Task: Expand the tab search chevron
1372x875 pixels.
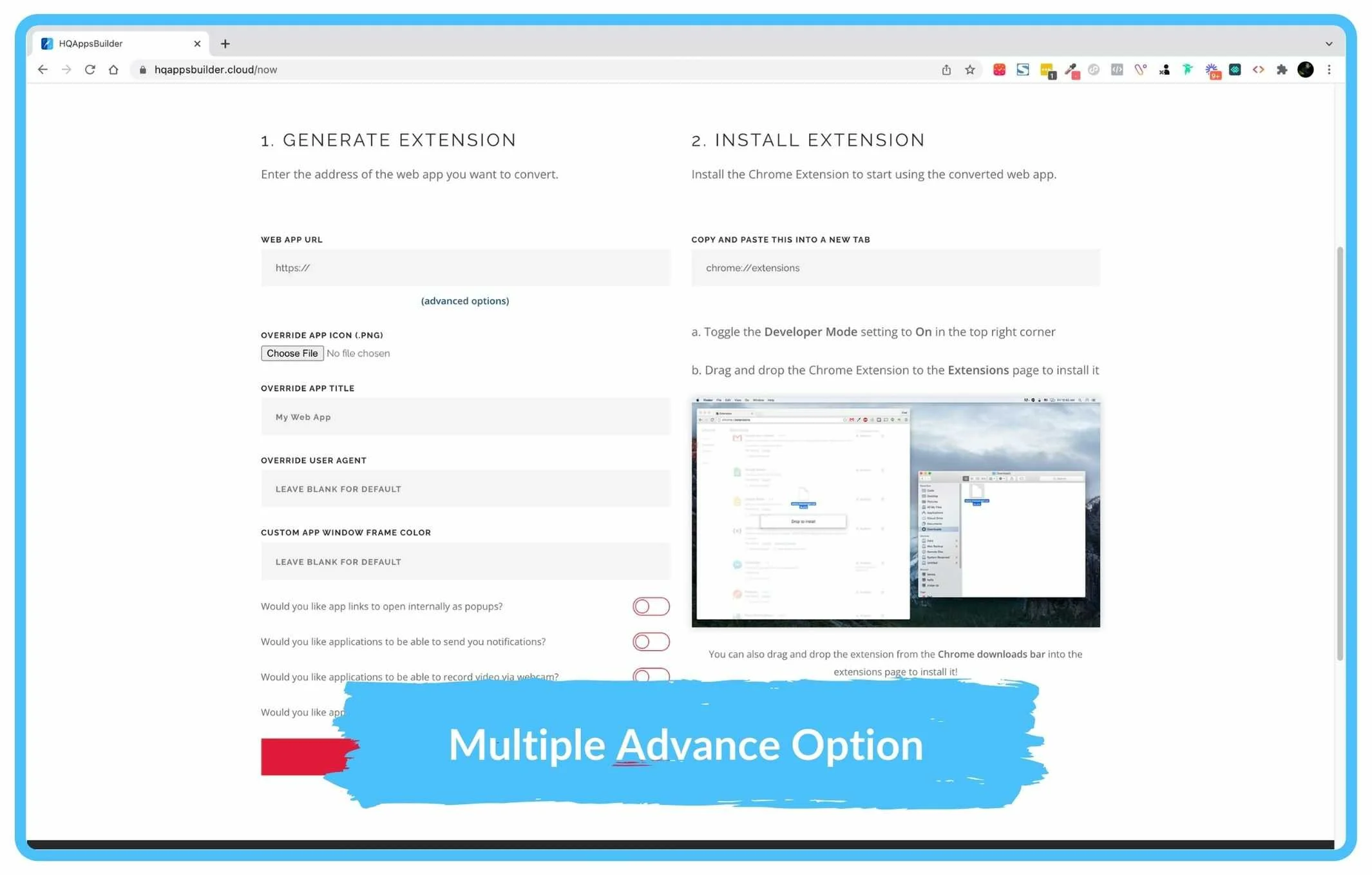Action: pyautogui.click(x=1329, y=44)
